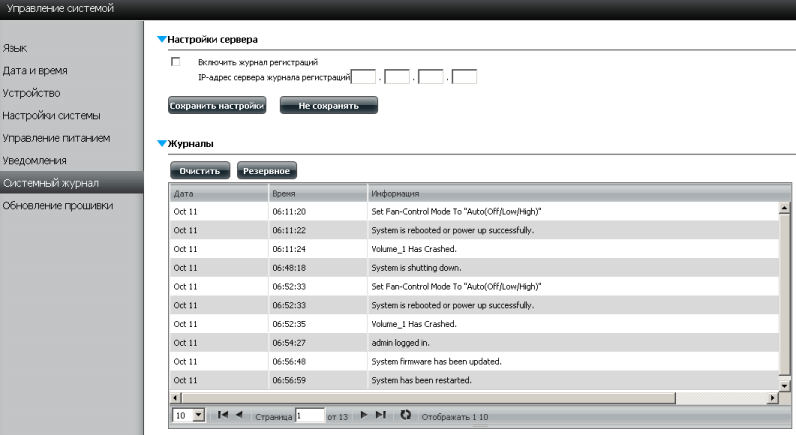This screenshot has width=796, height=435.
Task: Click vertical scrollbar down arrow
Action: pyautogui.click(x=784, y=385)
